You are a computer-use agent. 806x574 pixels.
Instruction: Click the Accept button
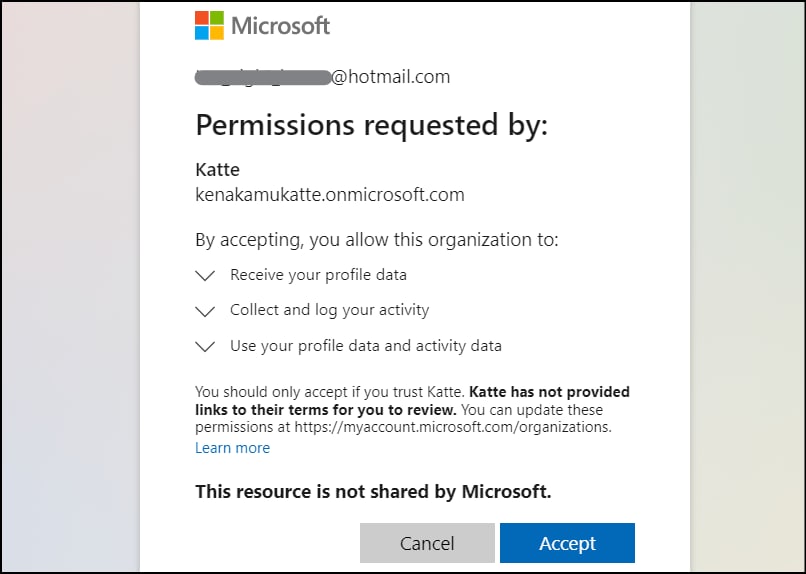point(567,543)
